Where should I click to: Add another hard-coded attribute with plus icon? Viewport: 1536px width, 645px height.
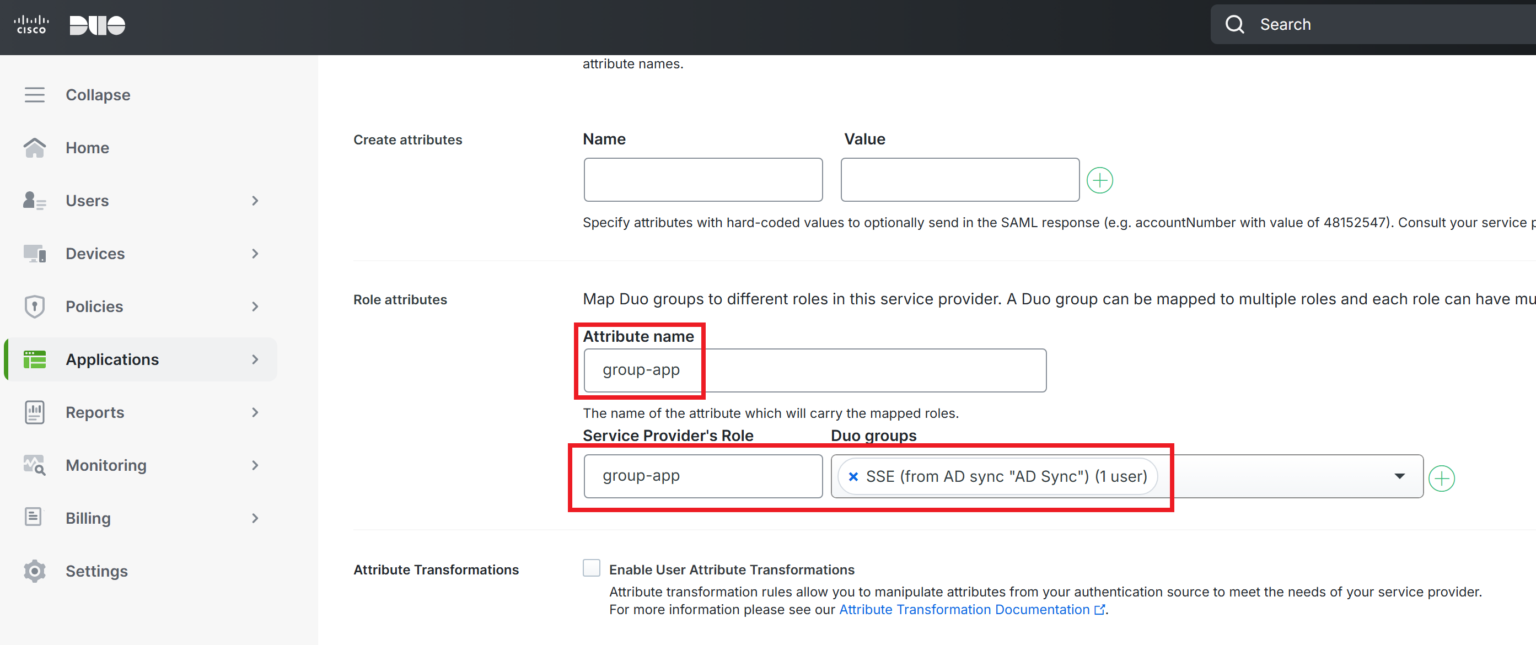point(1100,181)
